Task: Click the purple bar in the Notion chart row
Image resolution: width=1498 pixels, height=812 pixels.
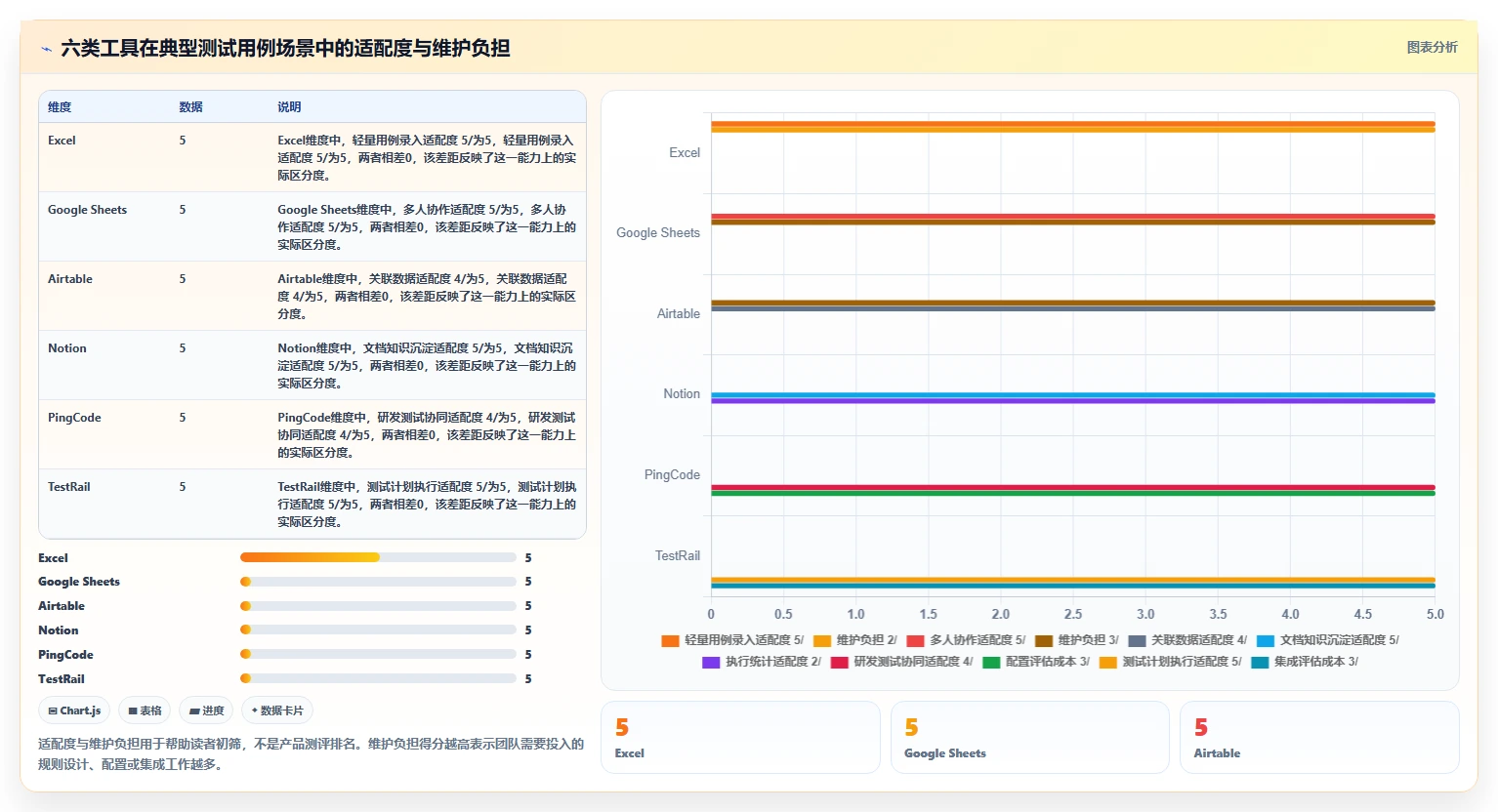Action: coord(1073,401)
